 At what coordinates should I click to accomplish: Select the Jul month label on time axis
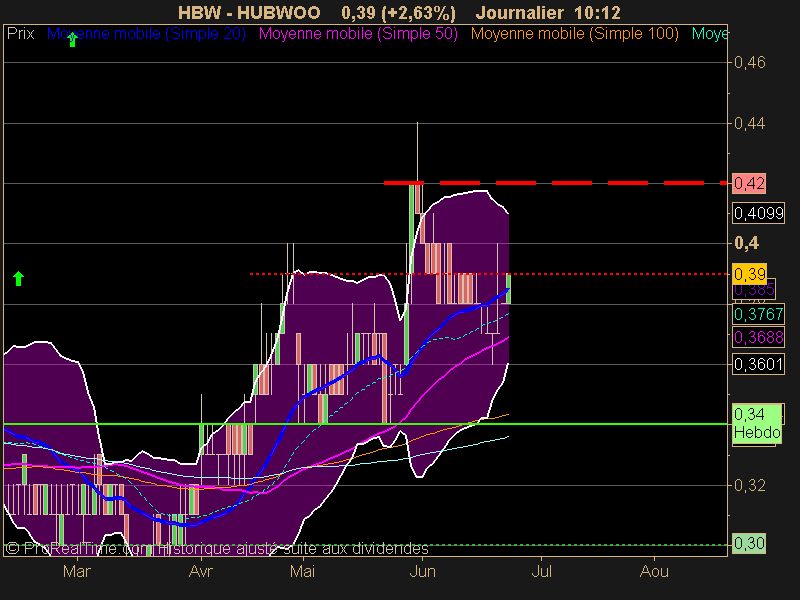pyautogui.click(x=541, y=571)
